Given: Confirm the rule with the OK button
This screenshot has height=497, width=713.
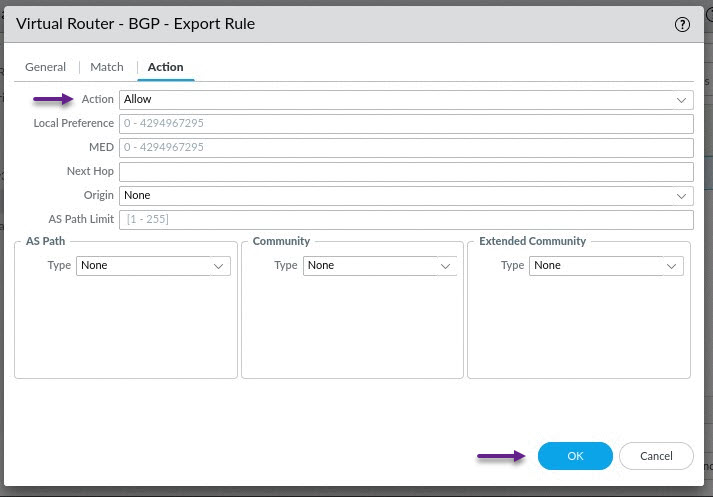Looking at the screenshot, I should tap(575, 456).
